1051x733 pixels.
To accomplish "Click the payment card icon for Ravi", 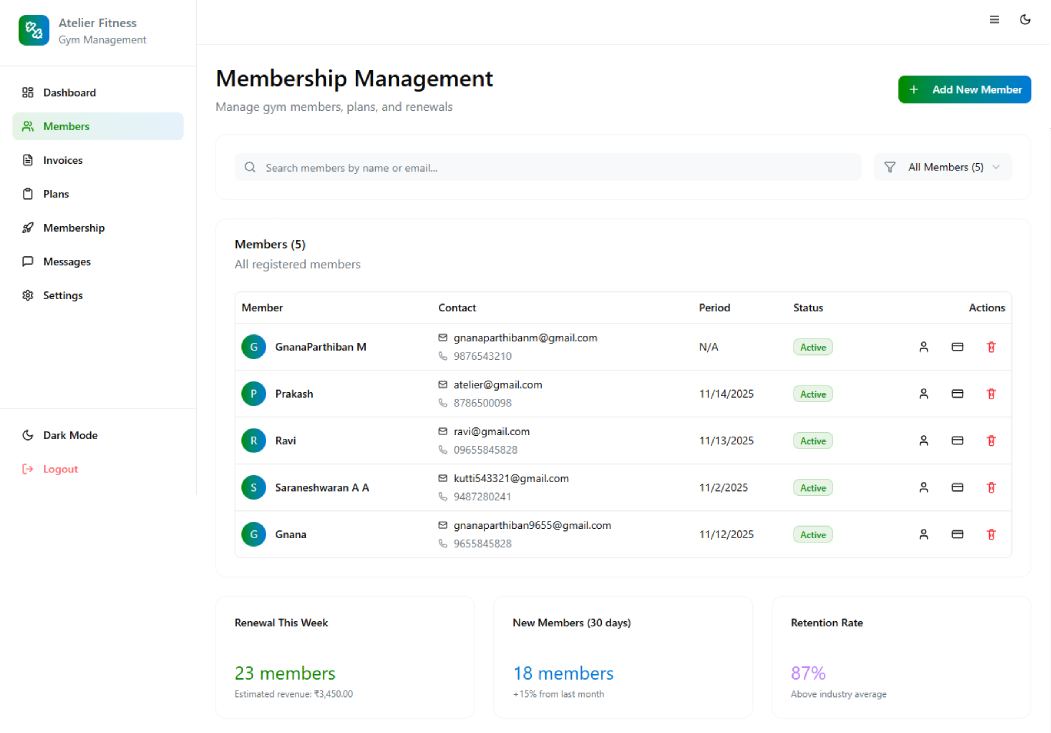I will 957,441.
